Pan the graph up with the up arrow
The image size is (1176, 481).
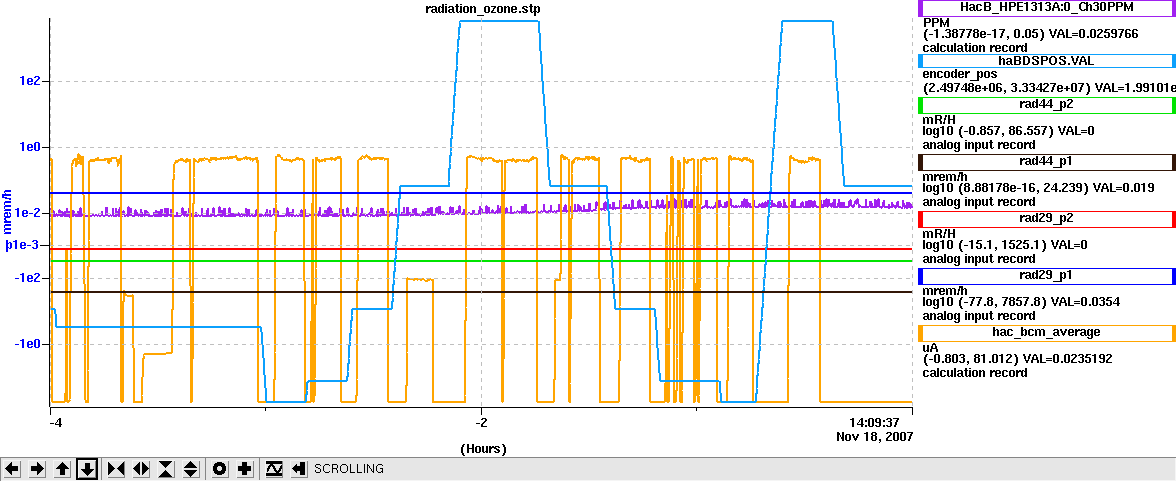click(x=63, y=469)
